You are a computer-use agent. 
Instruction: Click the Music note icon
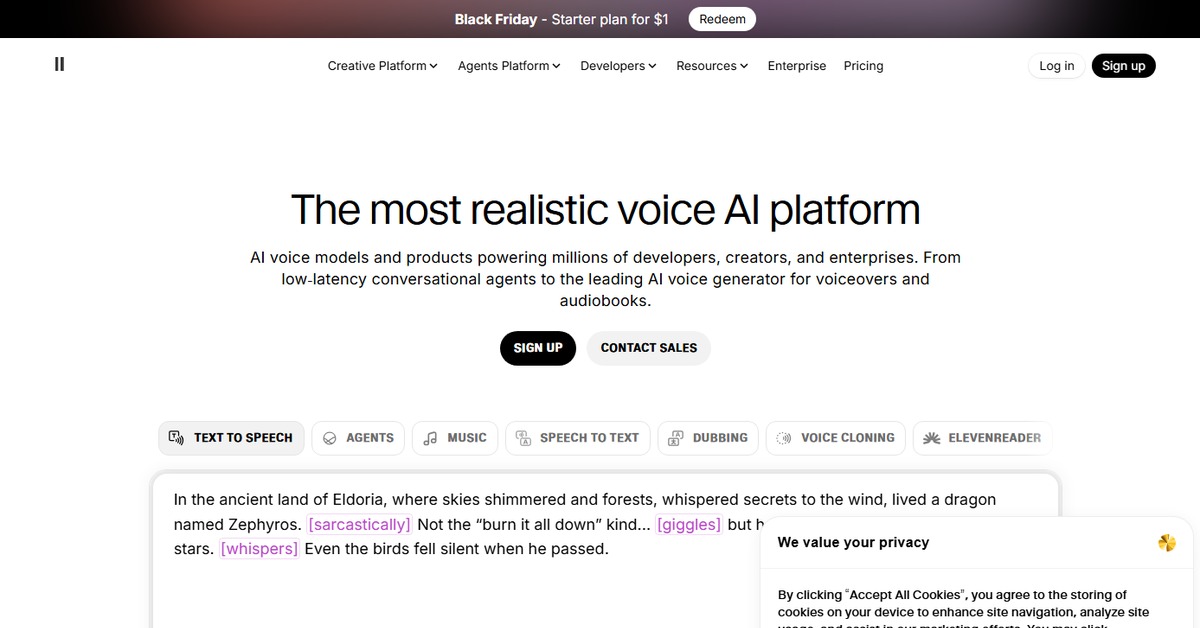430,438
